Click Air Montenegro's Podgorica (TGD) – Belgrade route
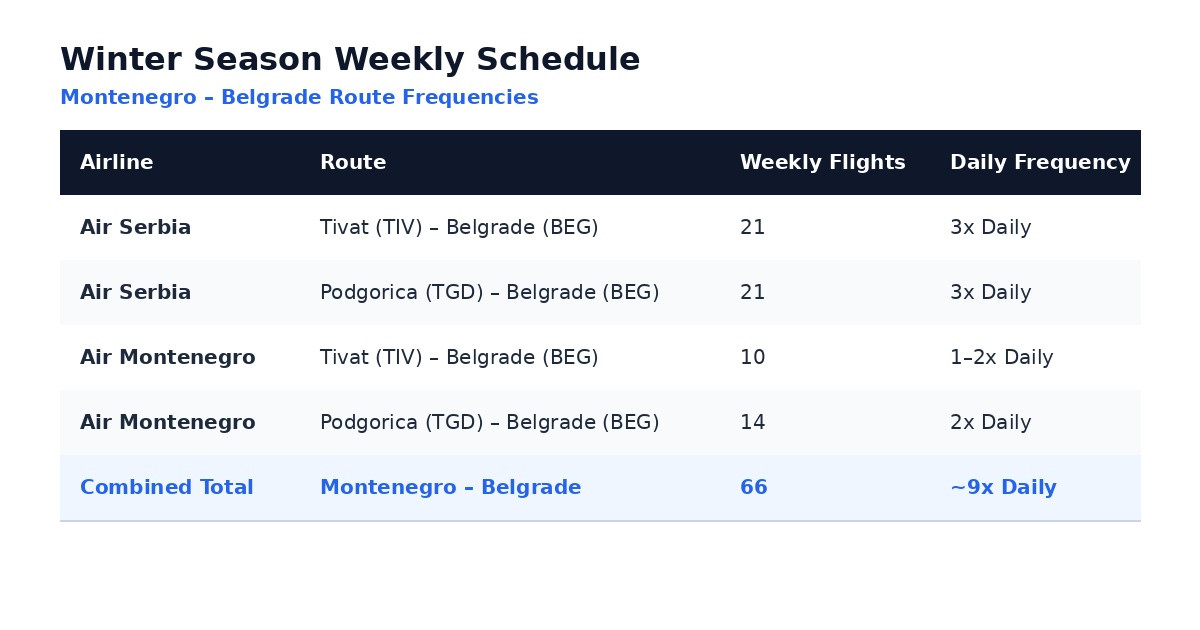The image size is (1200, 630). tap(490, 423)
